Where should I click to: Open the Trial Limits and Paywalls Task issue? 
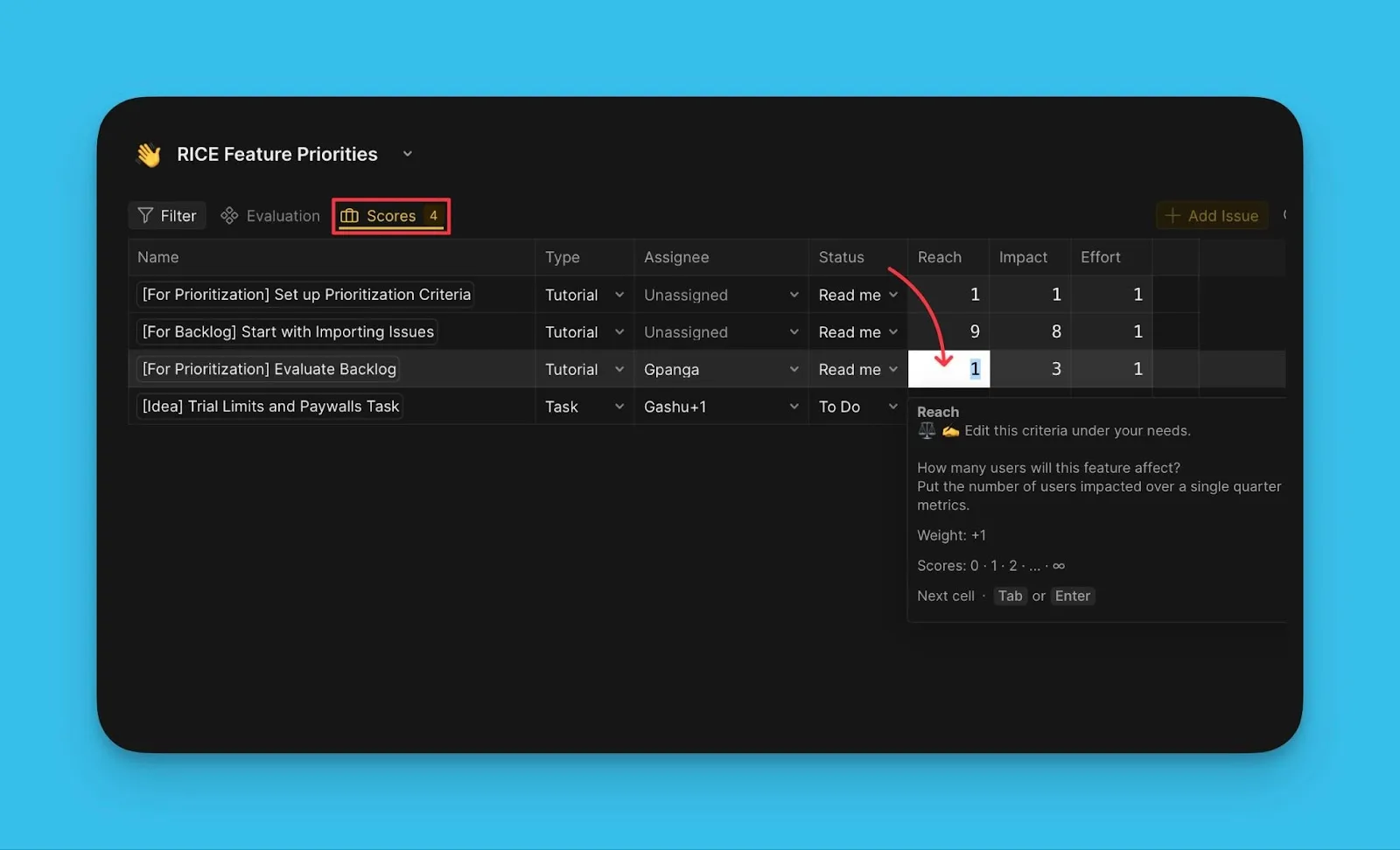click(270, 407)
